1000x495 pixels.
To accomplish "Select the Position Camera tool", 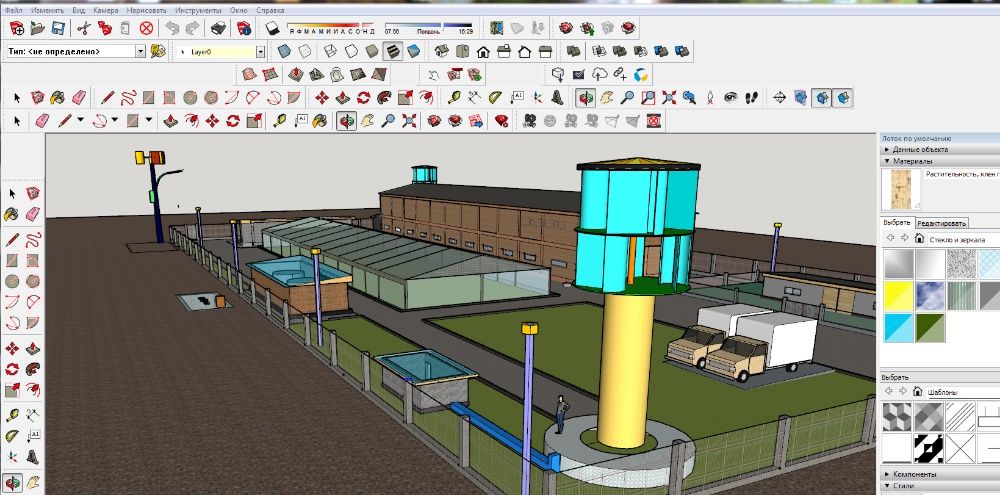I will point(710,98).
